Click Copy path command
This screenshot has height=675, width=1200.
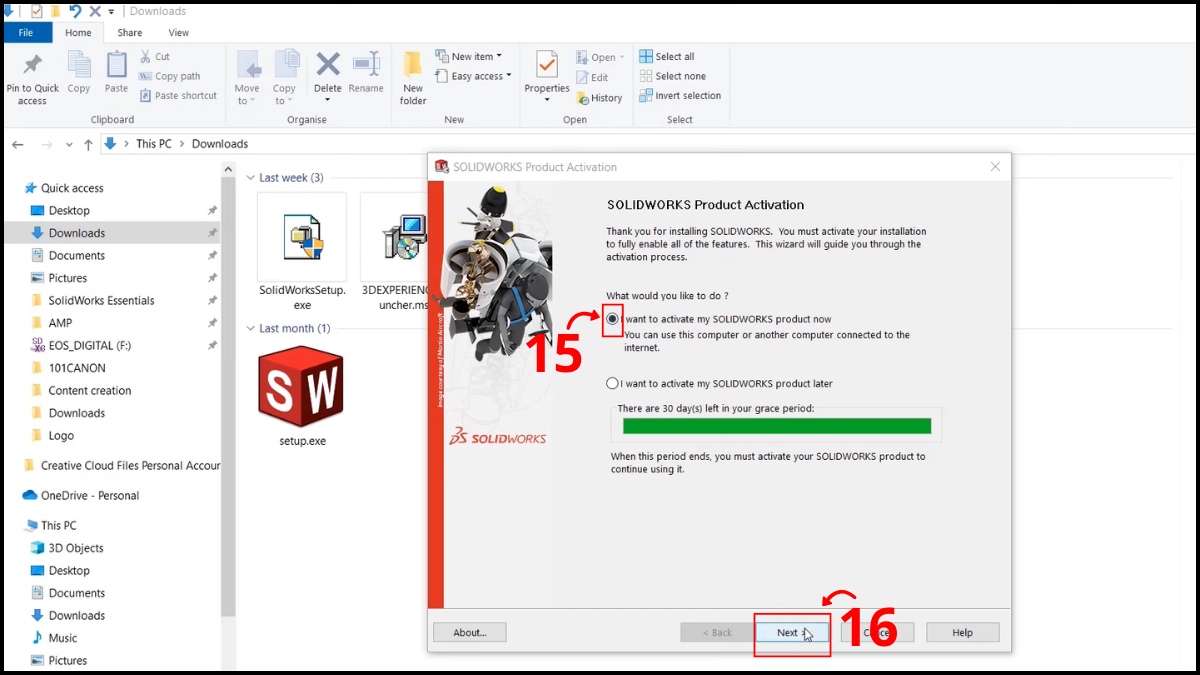[x=169, y=76]
